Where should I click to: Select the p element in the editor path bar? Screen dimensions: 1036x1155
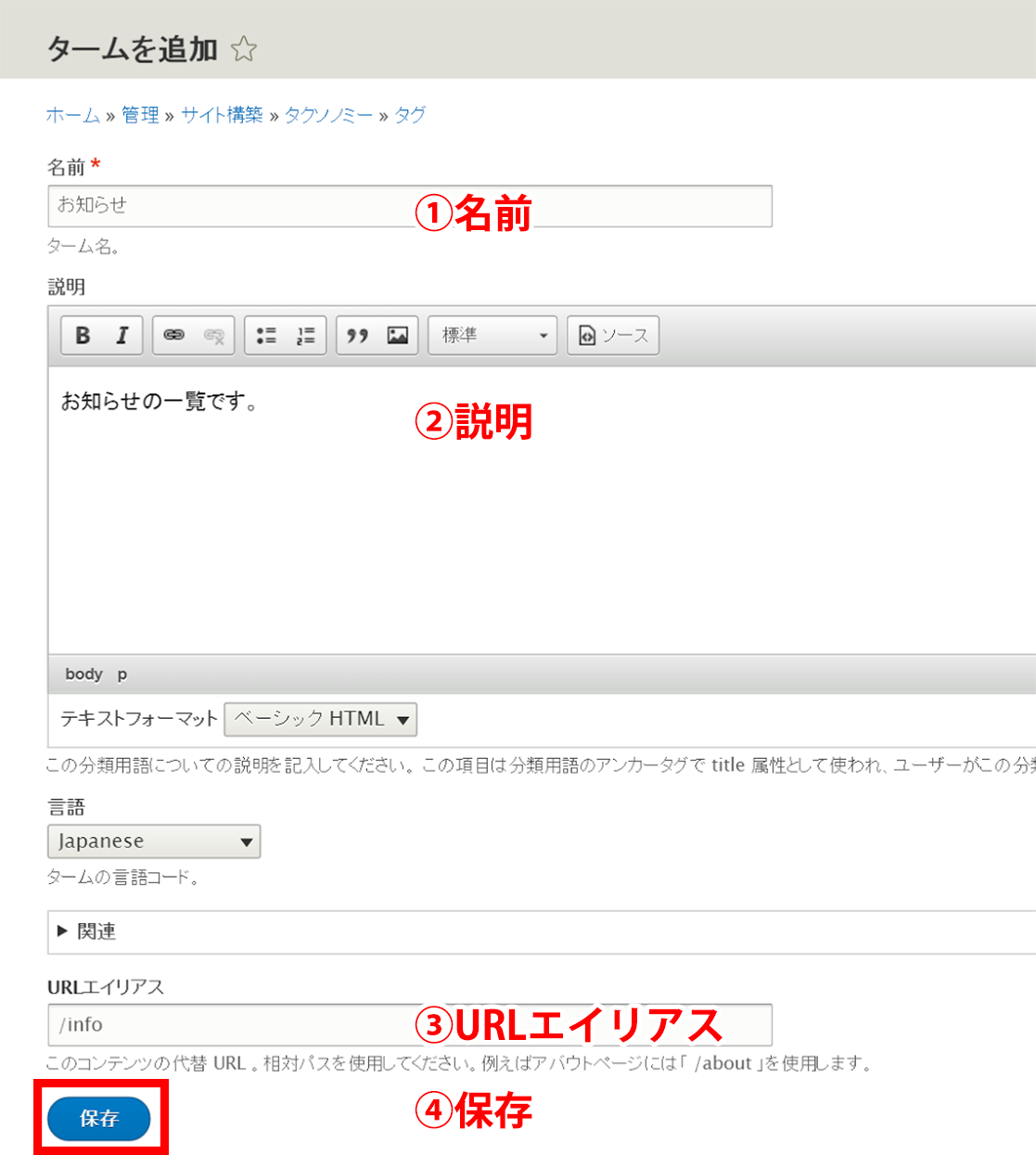coord(122,674)
